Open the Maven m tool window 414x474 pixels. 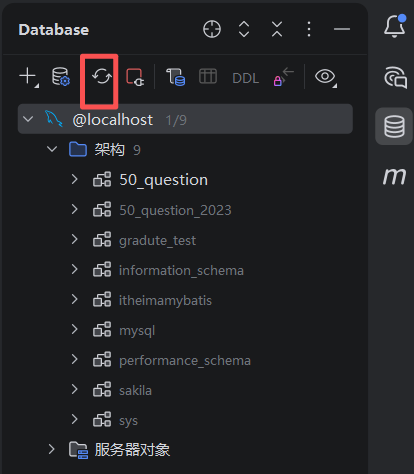[x=394, y=176]
